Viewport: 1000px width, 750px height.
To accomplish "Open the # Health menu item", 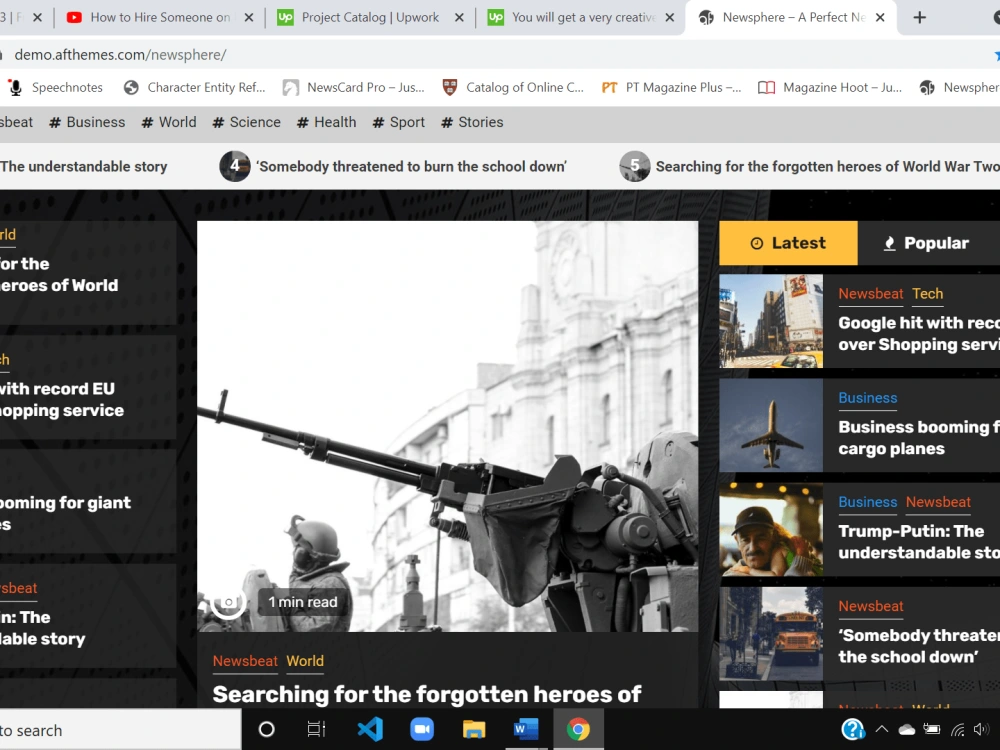I will 327,122.
